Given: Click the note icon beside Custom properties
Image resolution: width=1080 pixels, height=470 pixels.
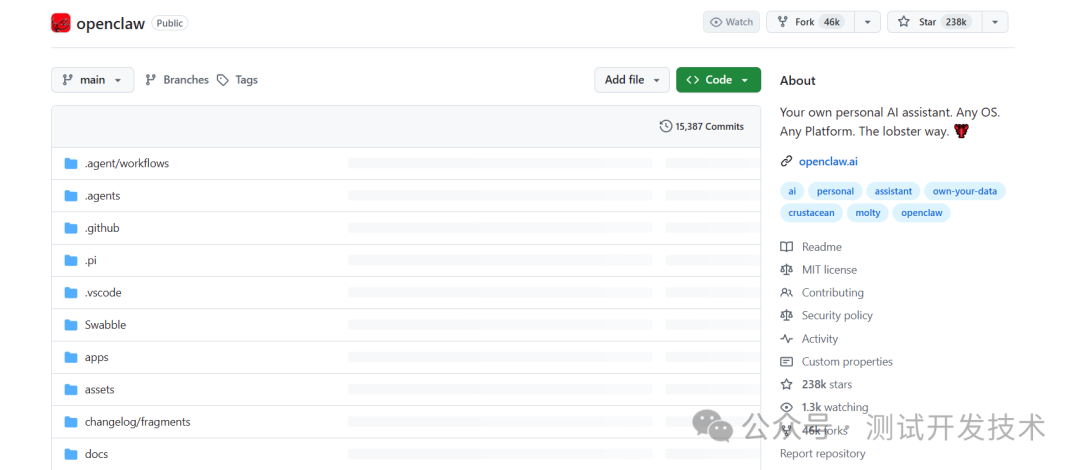Looking at the screenshot, I should 786,361.
